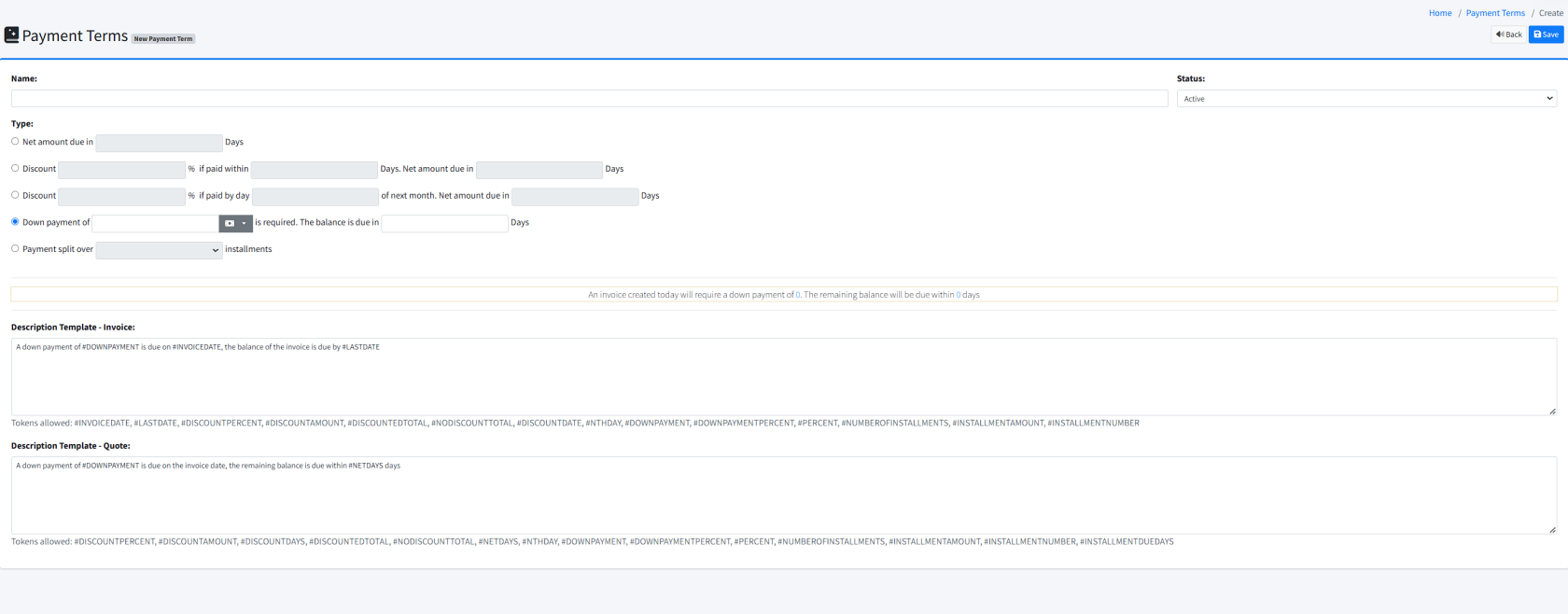Go to Home via the breadcrumb
This screenshot has width=1568, height=614.
click(1440, 13)
